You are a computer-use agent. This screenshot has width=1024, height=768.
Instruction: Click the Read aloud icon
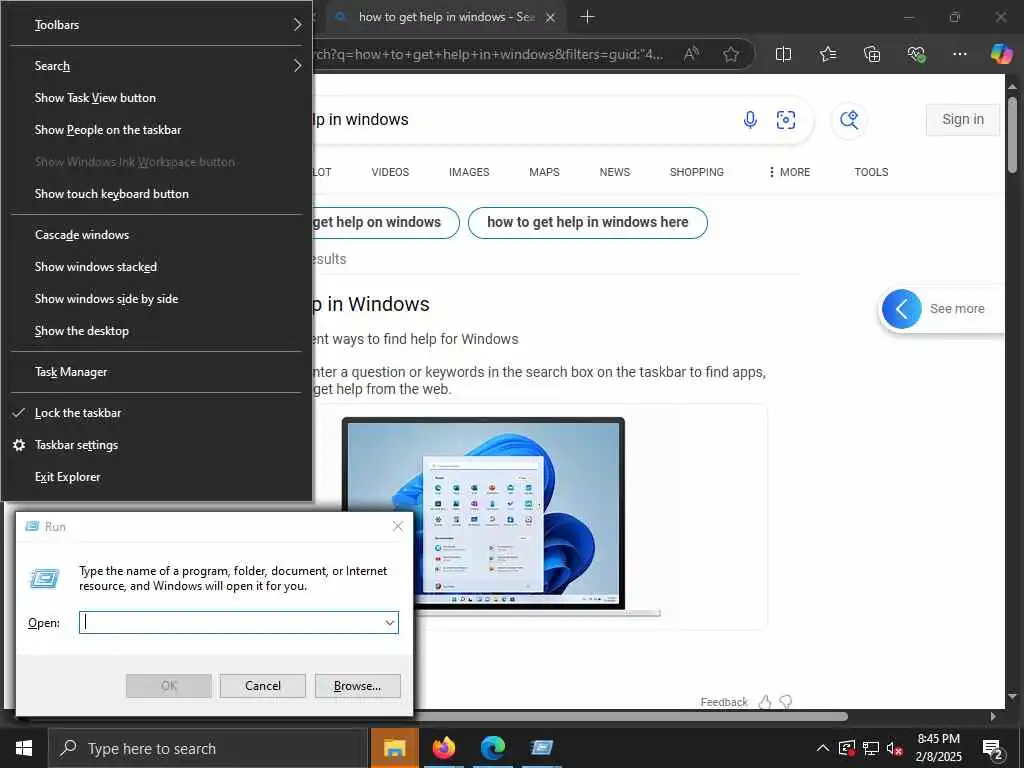[x=691, y=54]
